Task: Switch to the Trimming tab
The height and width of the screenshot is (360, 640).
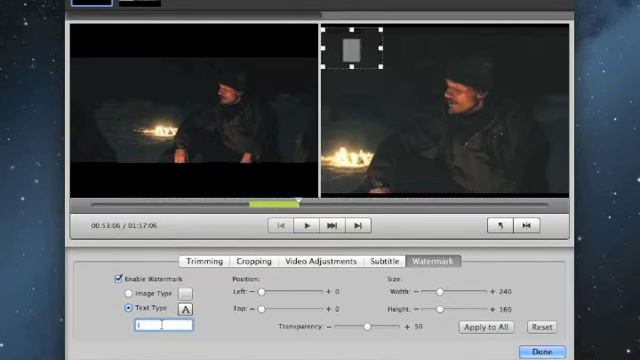Action: (x=204, y=261)
